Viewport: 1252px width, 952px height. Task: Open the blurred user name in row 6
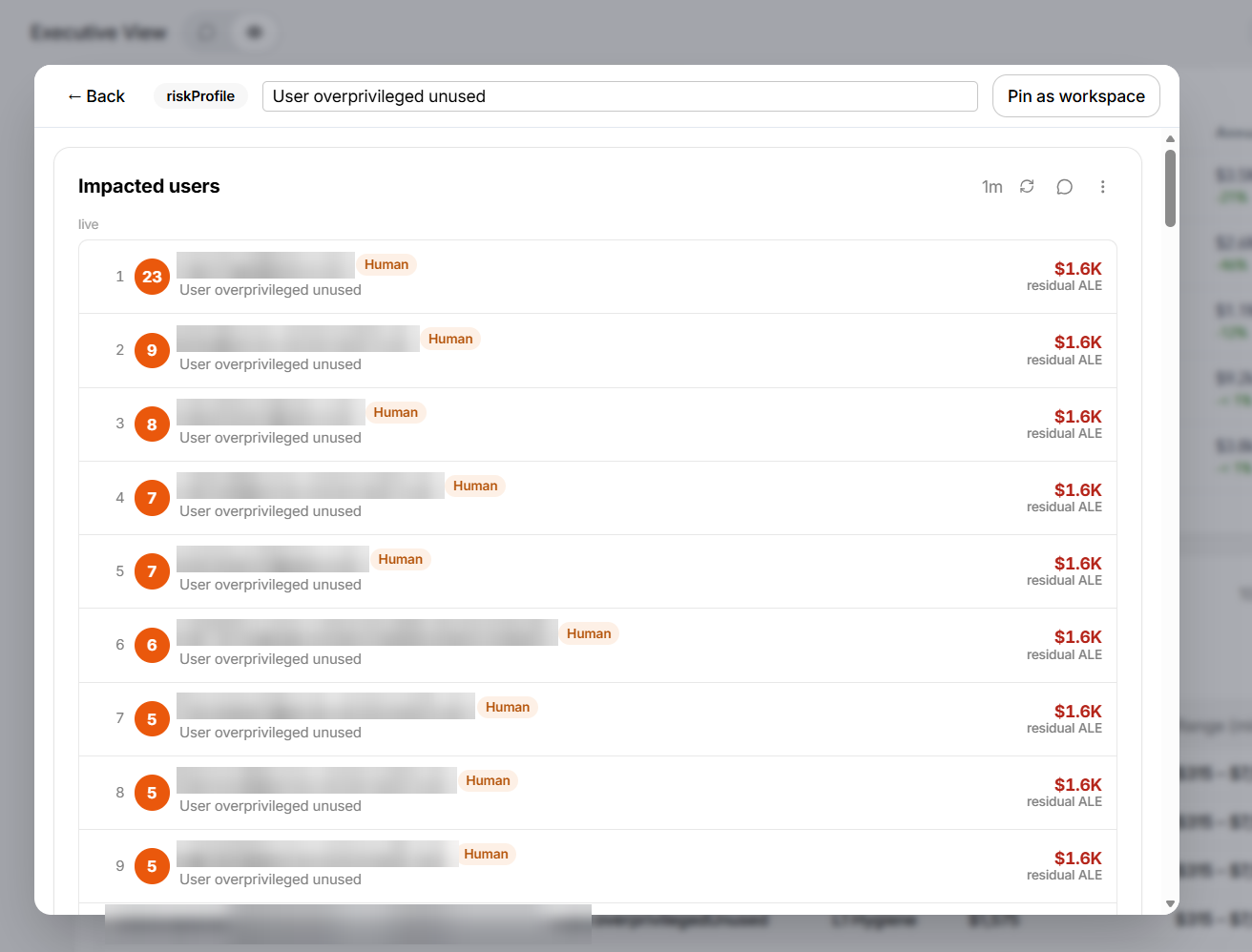(x=367, y=632)
